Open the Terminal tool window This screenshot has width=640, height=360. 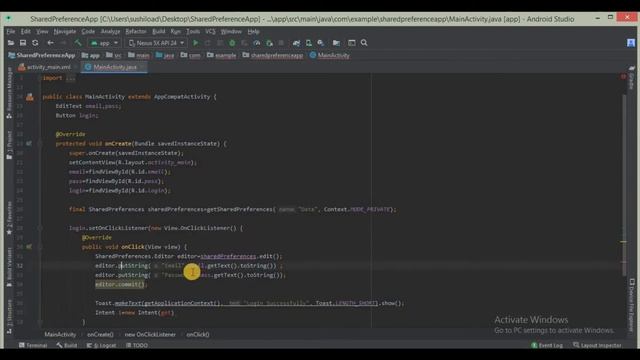pyautogui.click(x=33, y=345)
